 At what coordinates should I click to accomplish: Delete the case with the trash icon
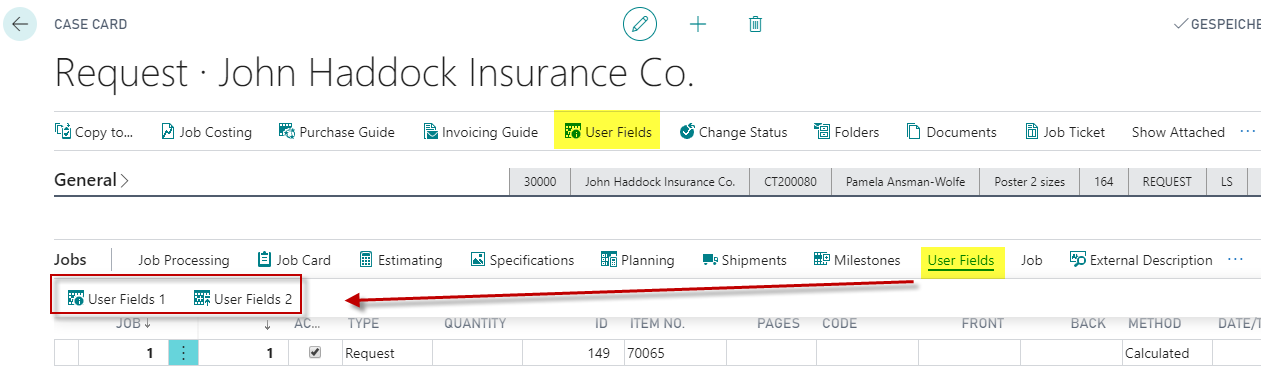755,23
